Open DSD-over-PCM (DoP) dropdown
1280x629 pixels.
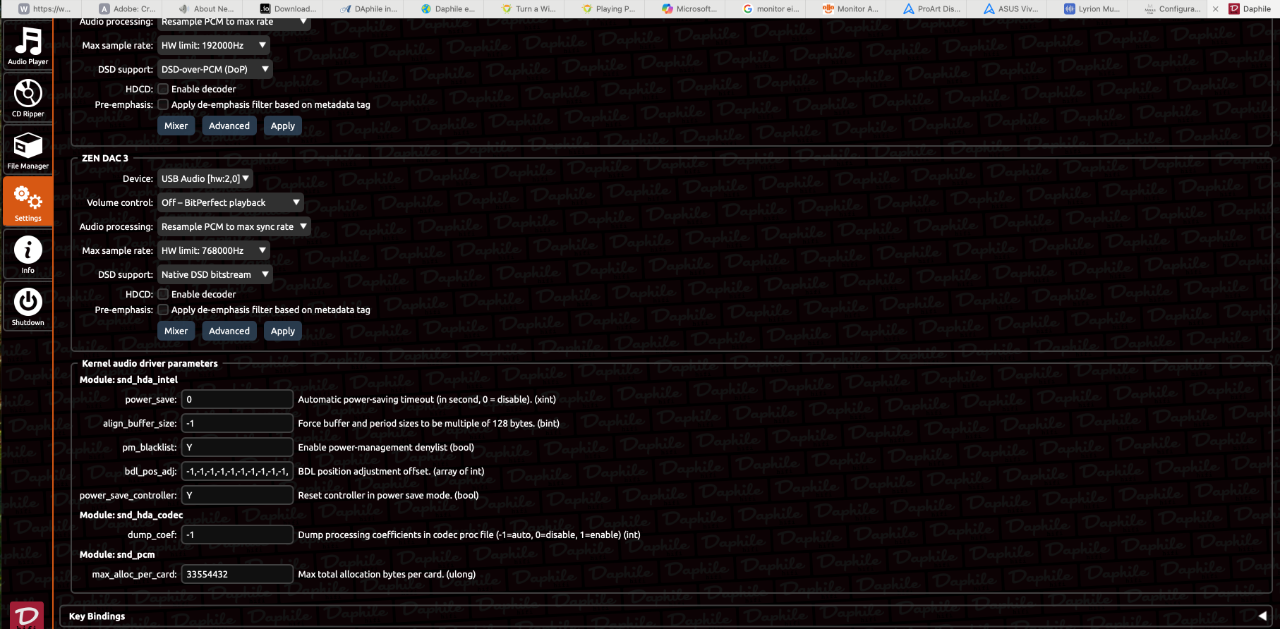[x=215, y=69]
